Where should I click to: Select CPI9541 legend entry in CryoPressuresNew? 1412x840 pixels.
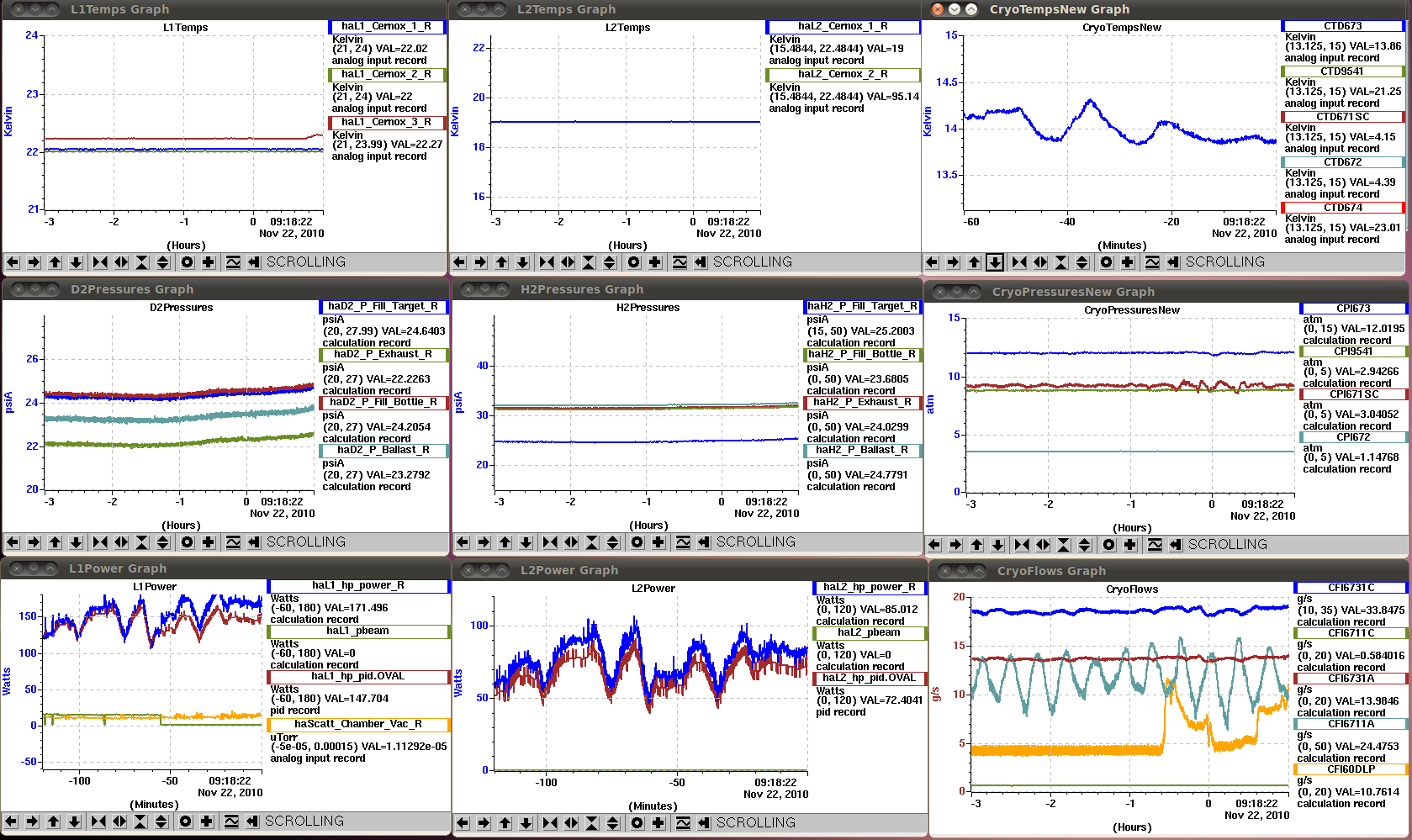pos(1353,351)
